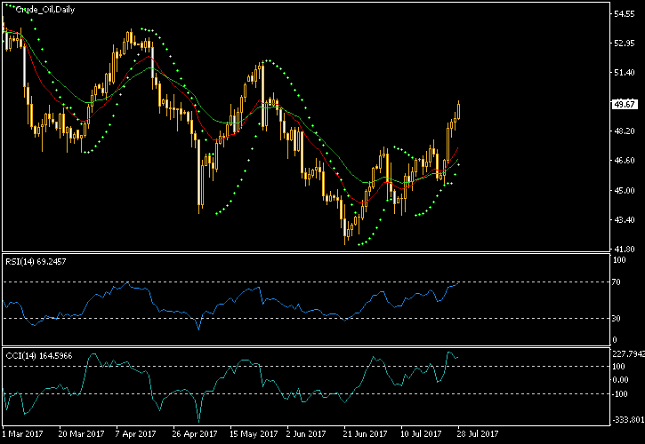Click CCI scale value 227.7942

(628, 354)
